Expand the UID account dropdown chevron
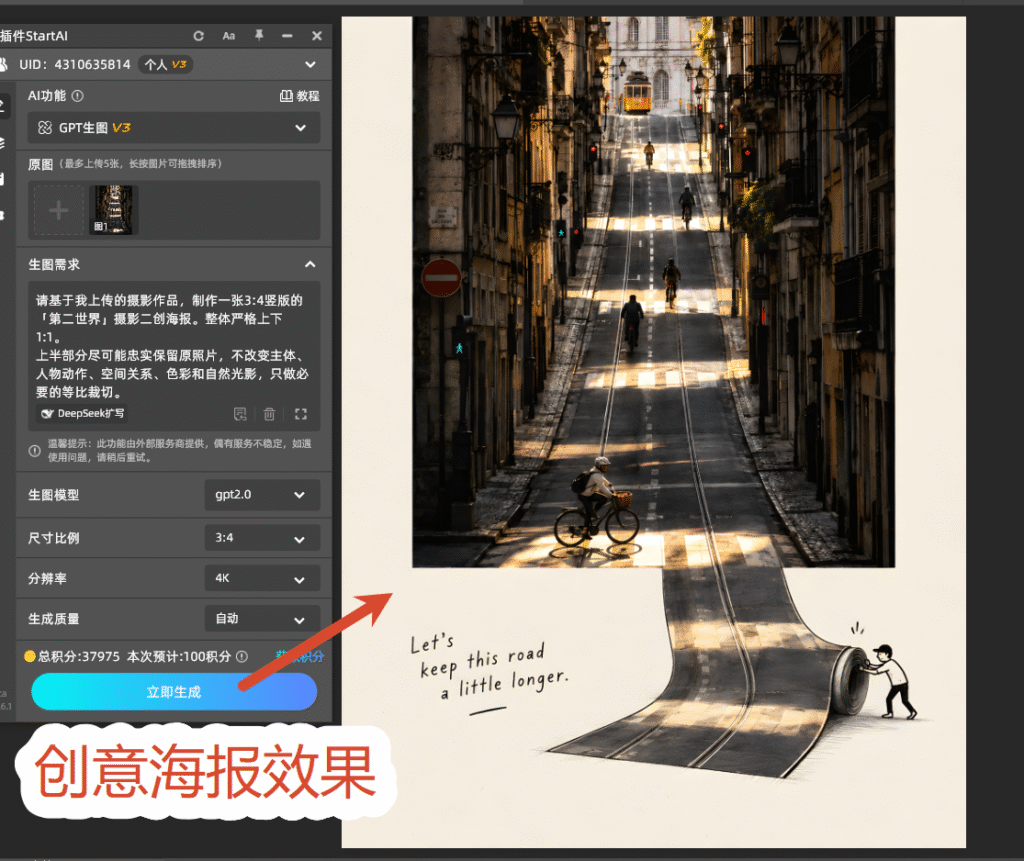Image resolution: width=1024 pixels, height=861 pixels. point(310,65)
